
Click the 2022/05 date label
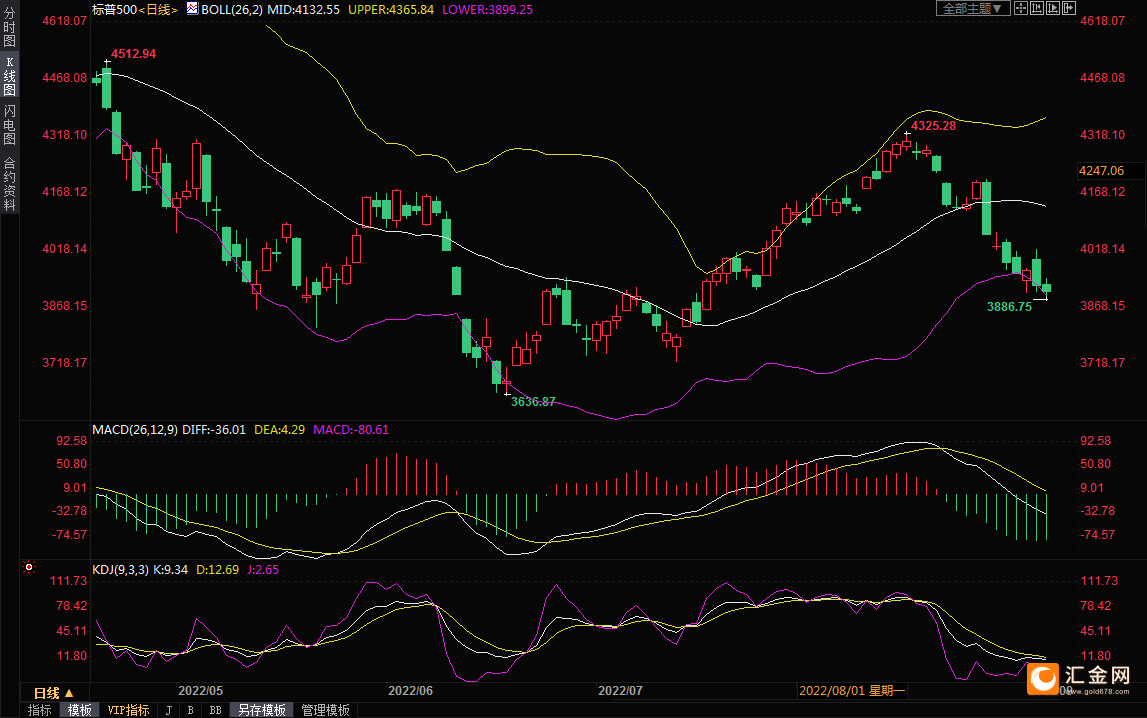(200, 691)
